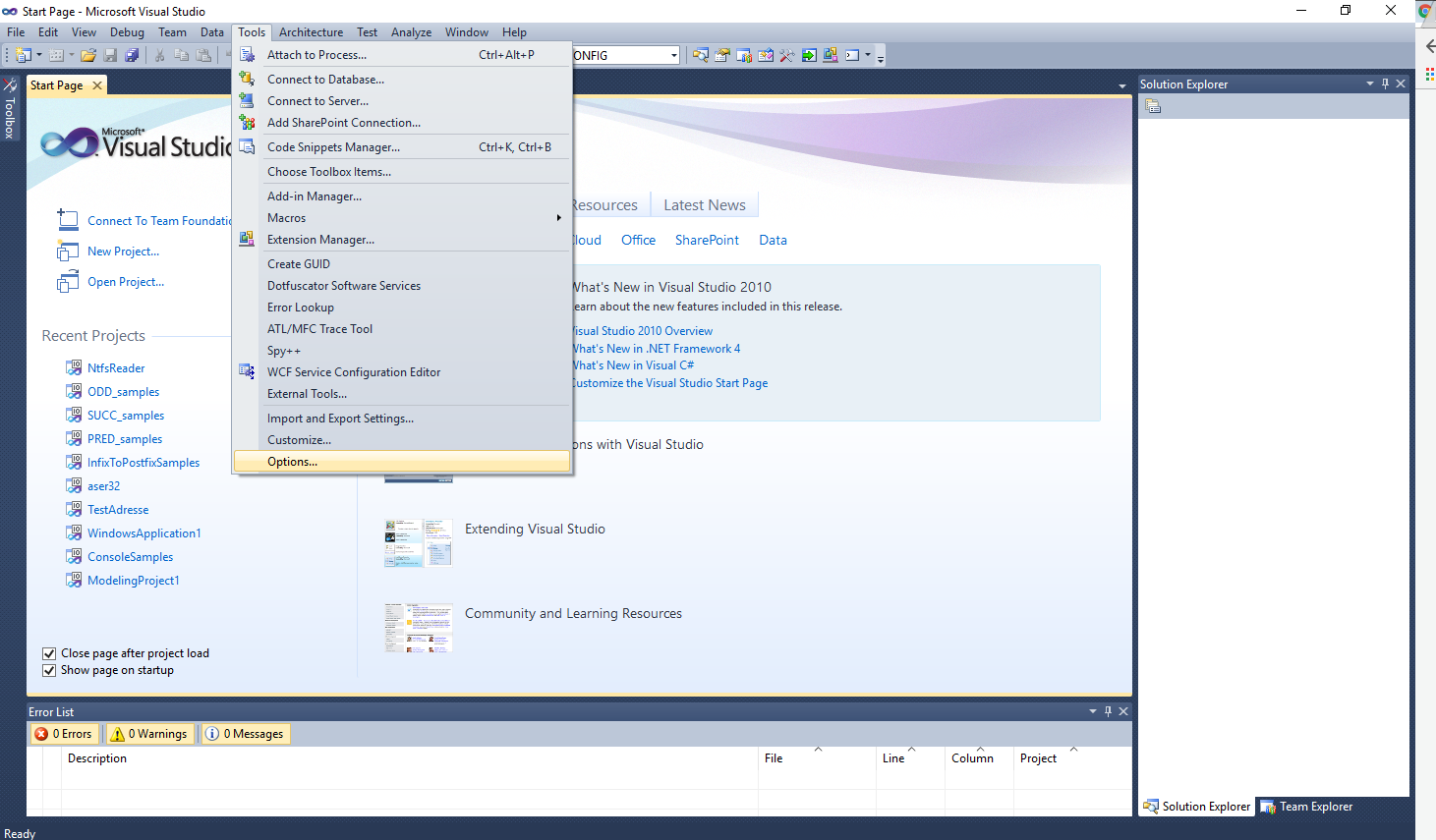Click the green arrow Start Page toolbar icon
The height and width of the screenshot is (840, 1436).
pyautogui.click(x=809, y=56)
